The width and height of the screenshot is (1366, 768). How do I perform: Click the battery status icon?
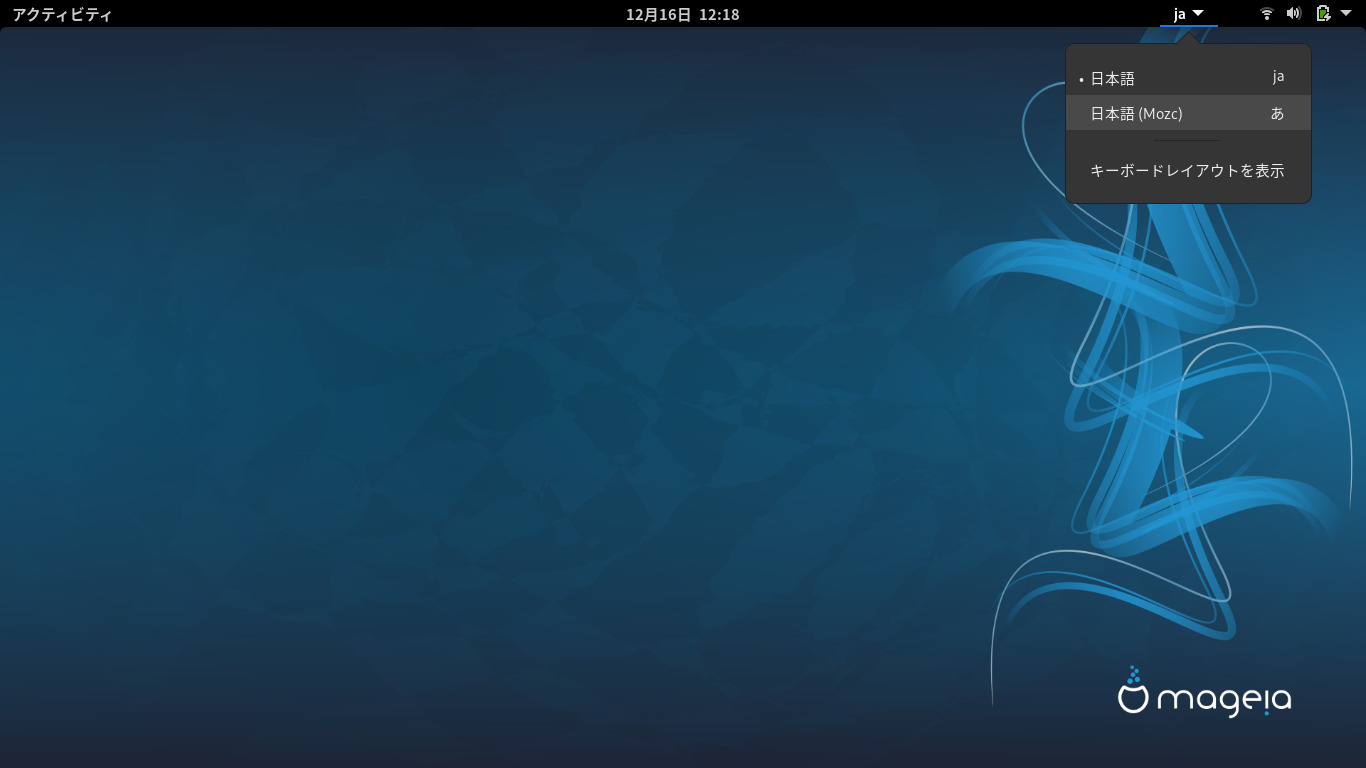pyautogui.click(x=1323, y=14)
